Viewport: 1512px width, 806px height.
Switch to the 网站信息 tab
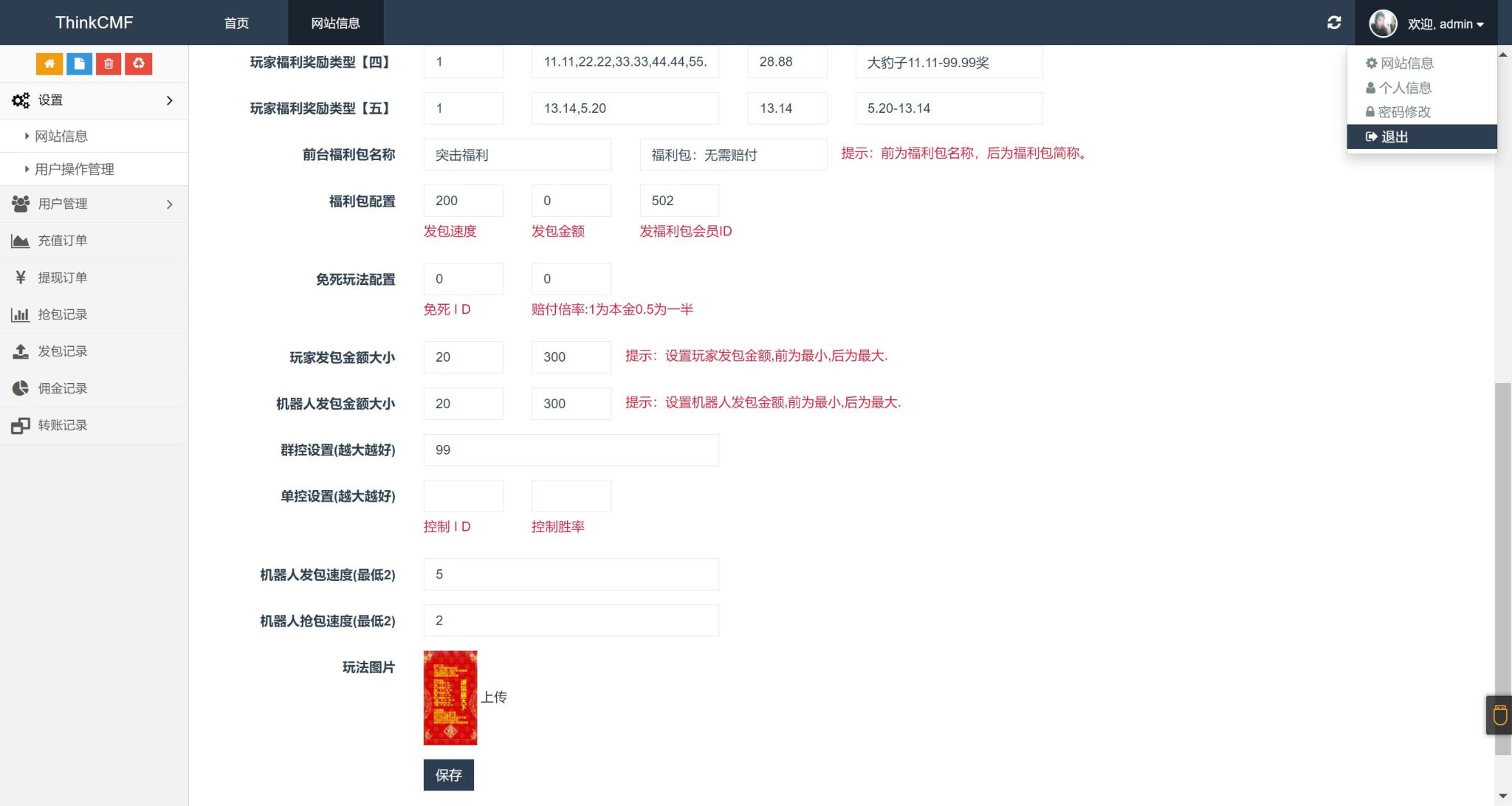click(335, 23)
